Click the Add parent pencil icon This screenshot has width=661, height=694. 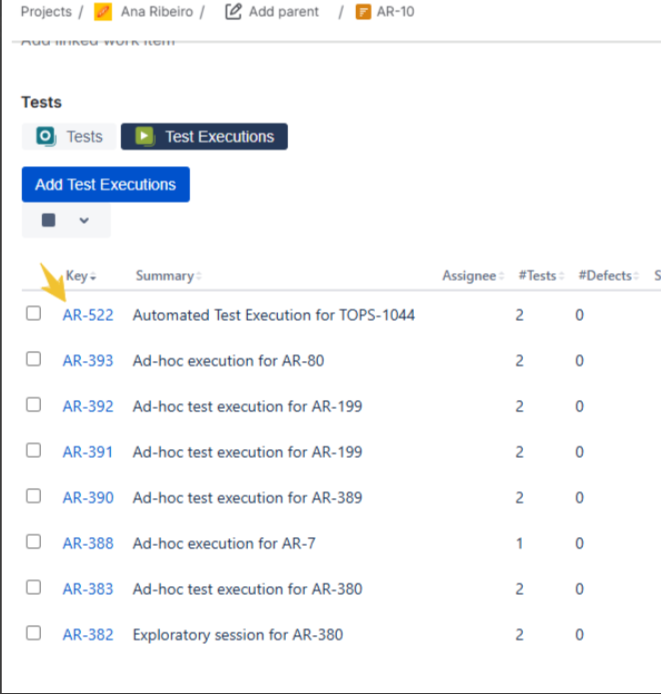point(234,12)
